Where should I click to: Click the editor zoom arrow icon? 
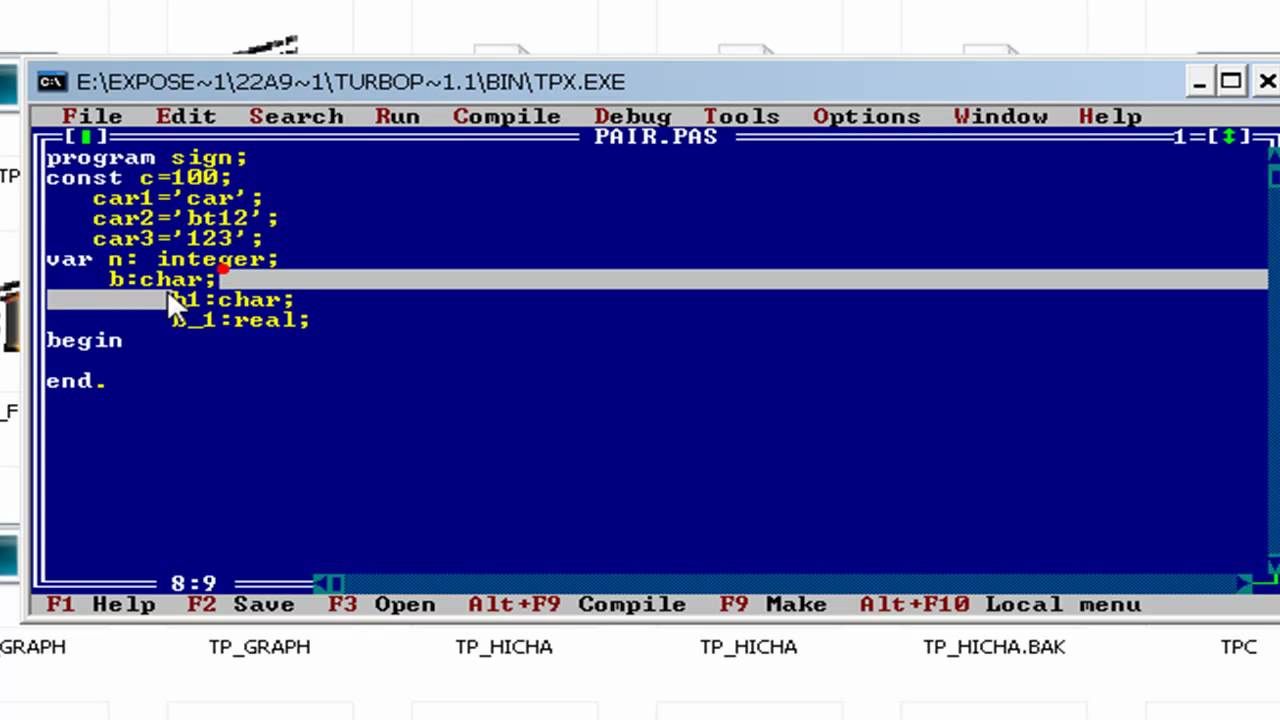pos(1228,137)
